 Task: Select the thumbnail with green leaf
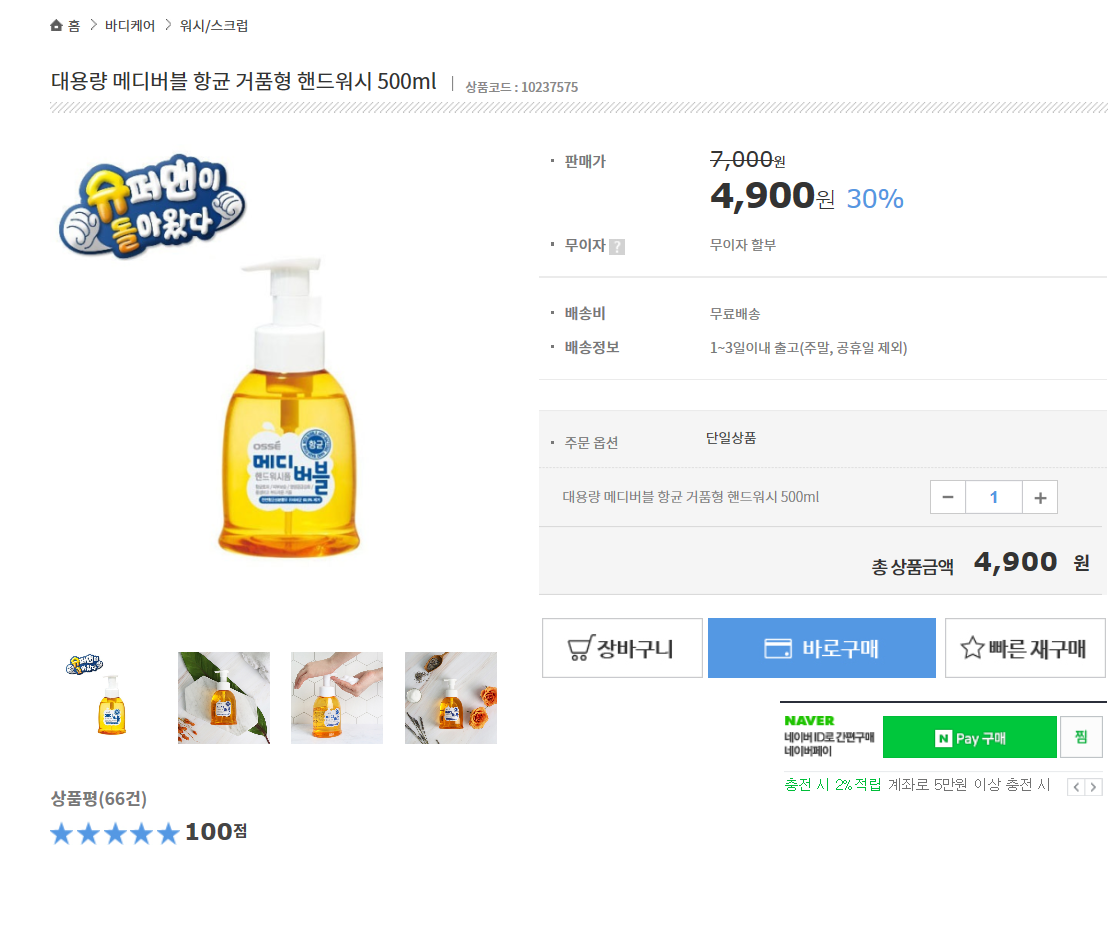(x=224, y=698)
